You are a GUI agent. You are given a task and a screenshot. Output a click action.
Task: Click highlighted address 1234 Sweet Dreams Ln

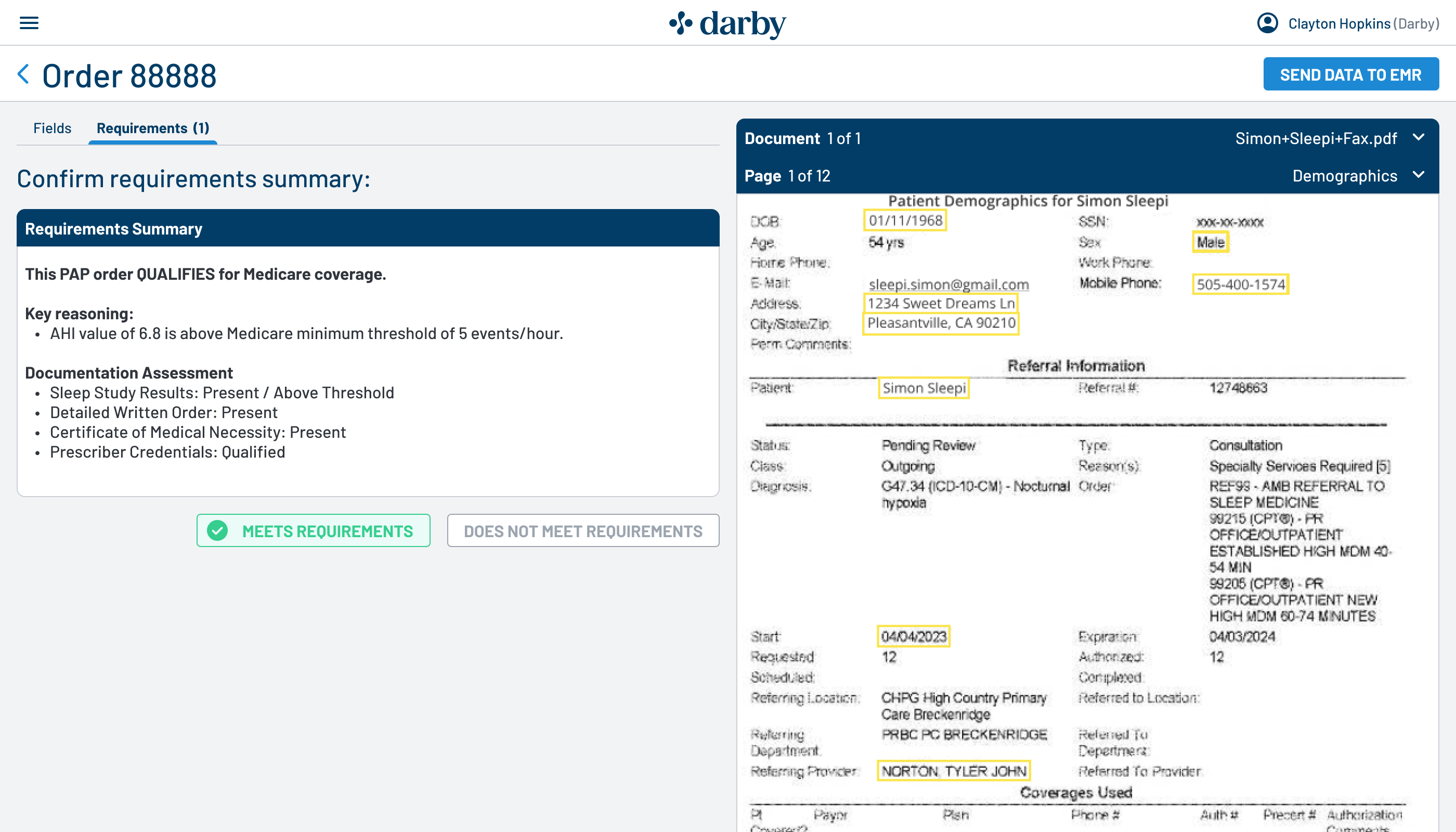tap(941, 304)
